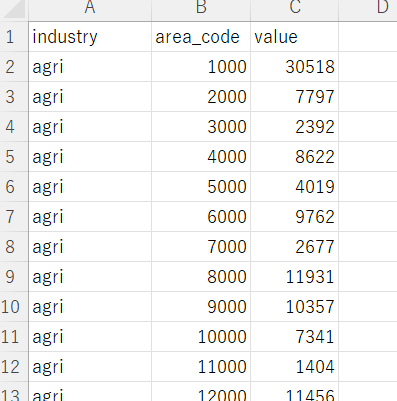
Task: Click the cell containing 11931
Action: [295, 277]
